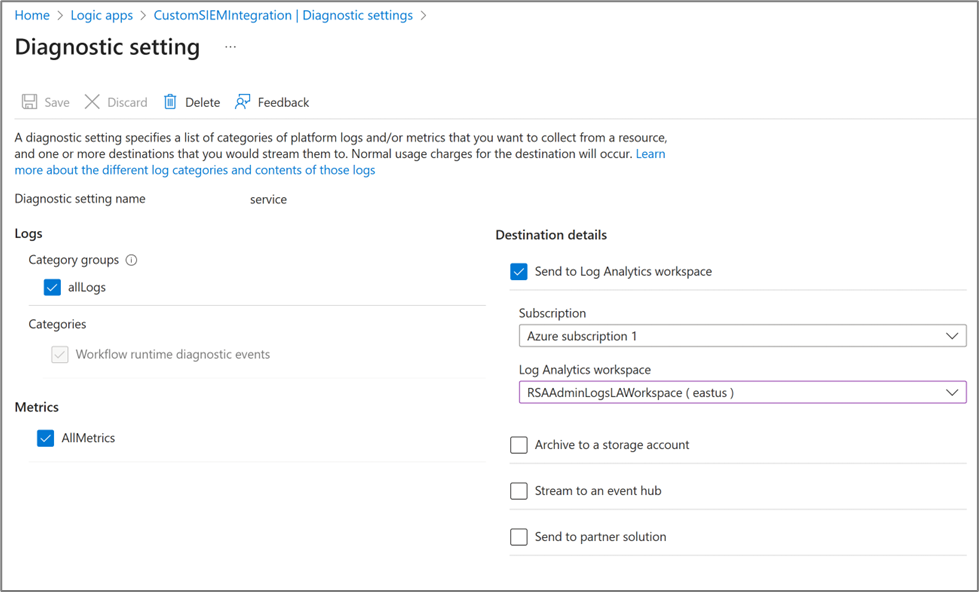Click the Category groups info icon
The image size is (979, 592).
coord(131,260)
